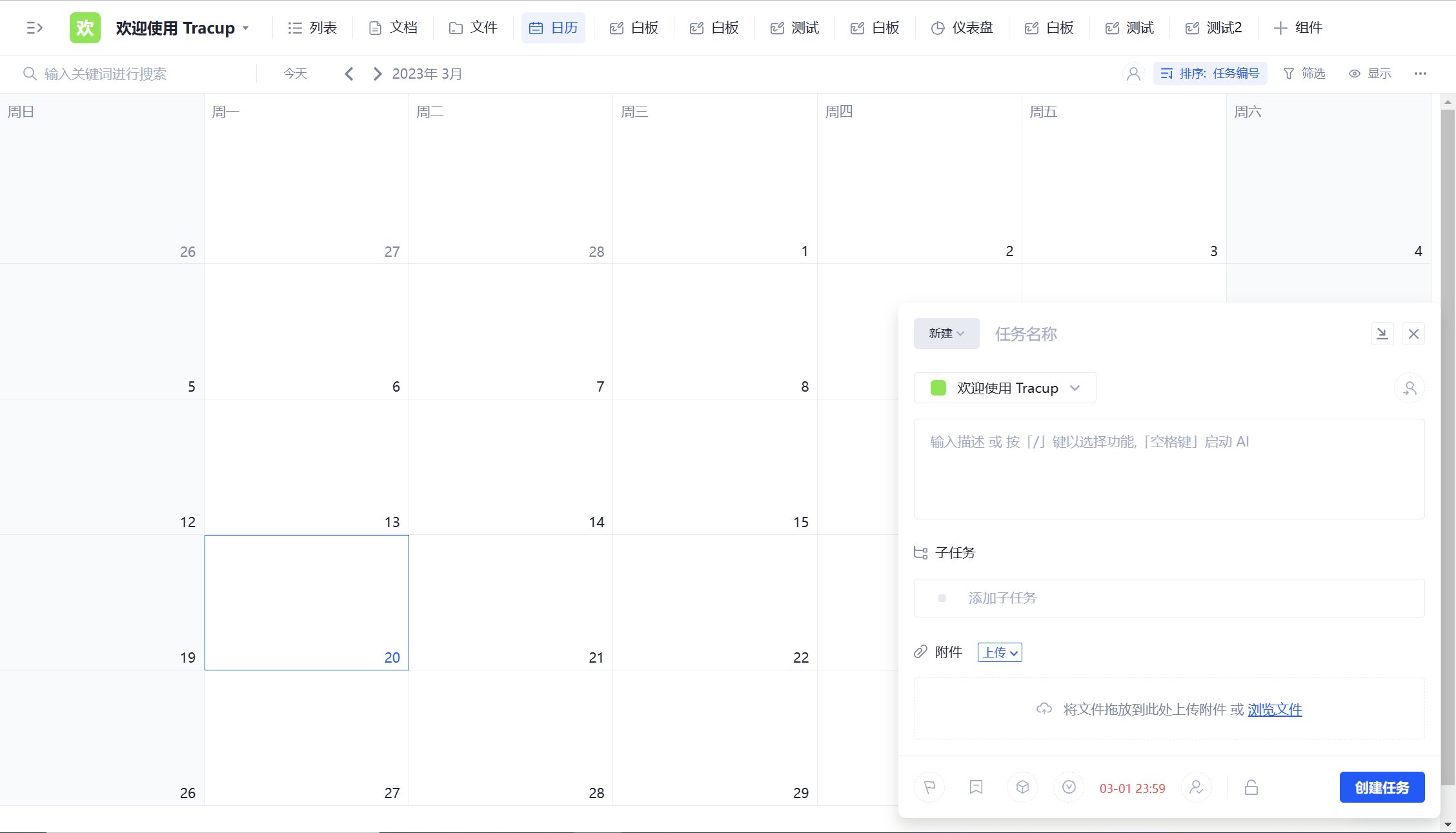
Task: Click the cube module icon in task footer
Action: 1022,787
